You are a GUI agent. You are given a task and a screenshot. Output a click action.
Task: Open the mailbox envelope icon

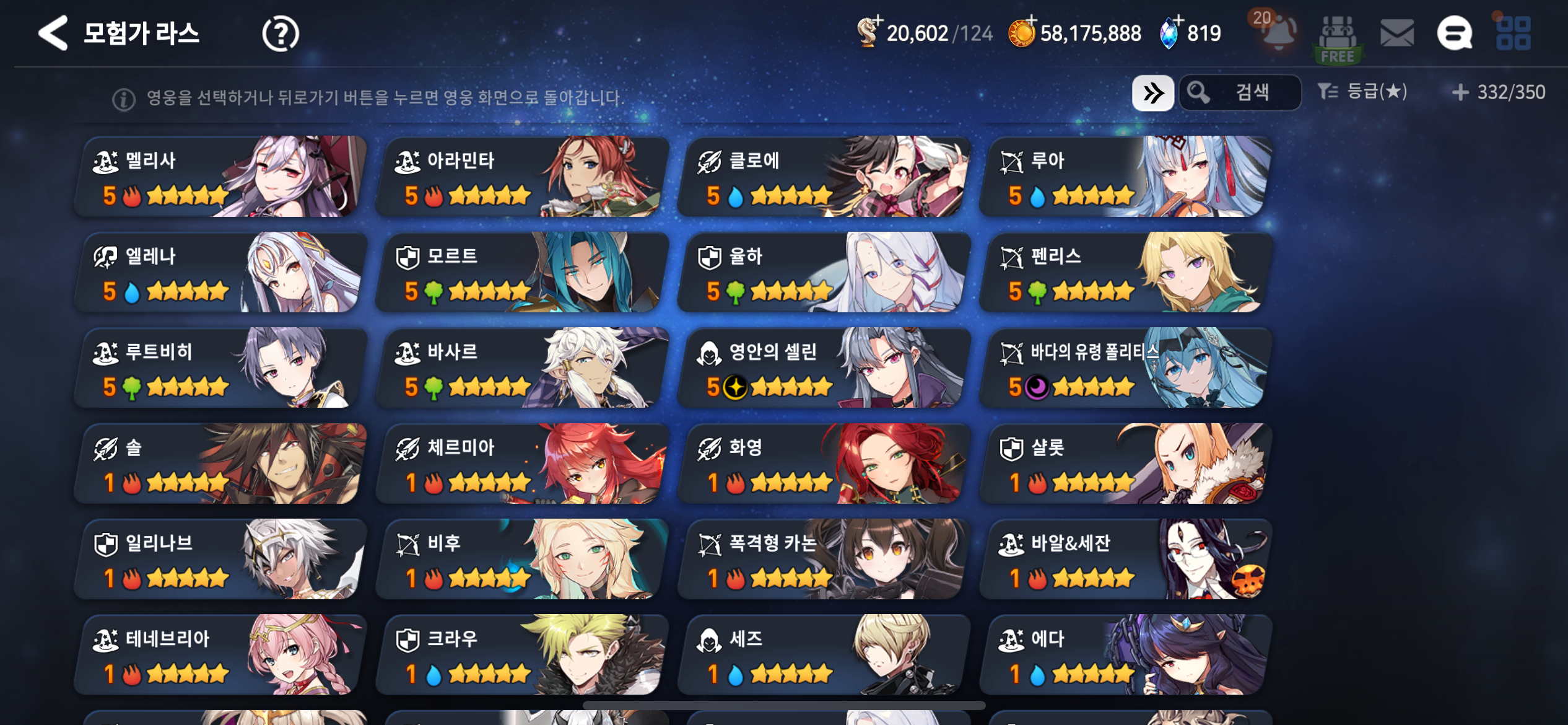pos(1397,33)
